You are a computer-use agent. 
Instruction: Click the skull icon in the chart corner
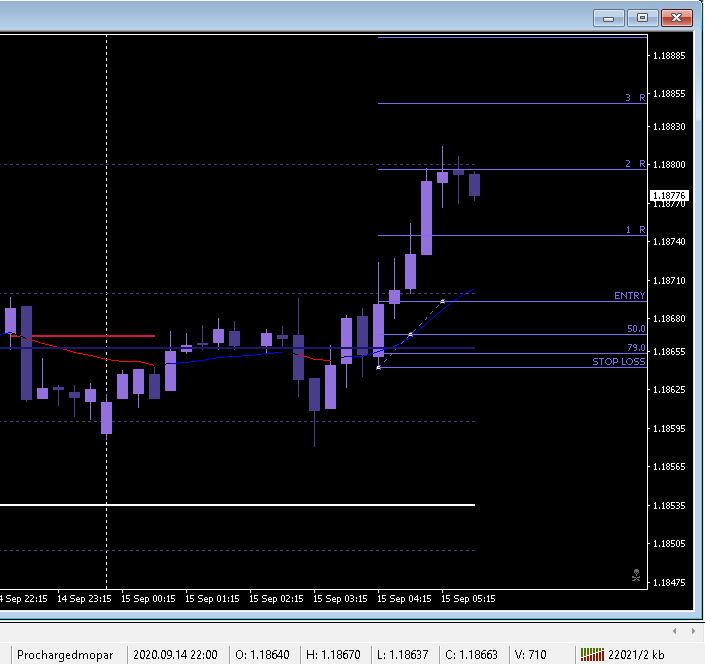coord(636,575)
